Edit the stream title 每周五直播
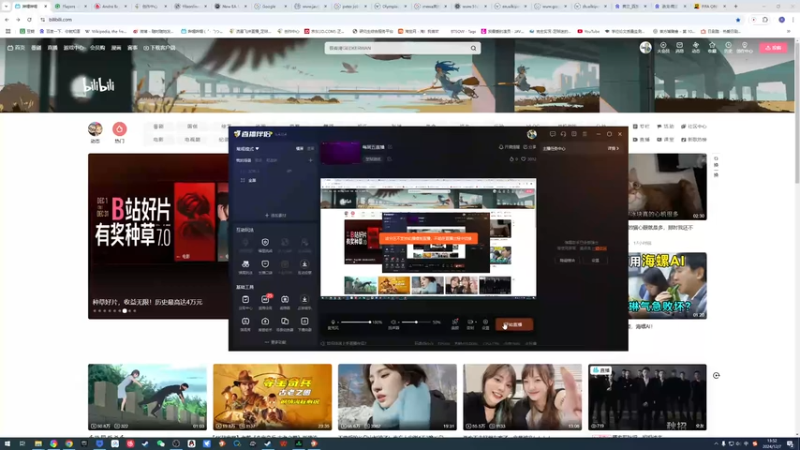The width and height of the screenshot is (800, 450). tap(373, 147)
